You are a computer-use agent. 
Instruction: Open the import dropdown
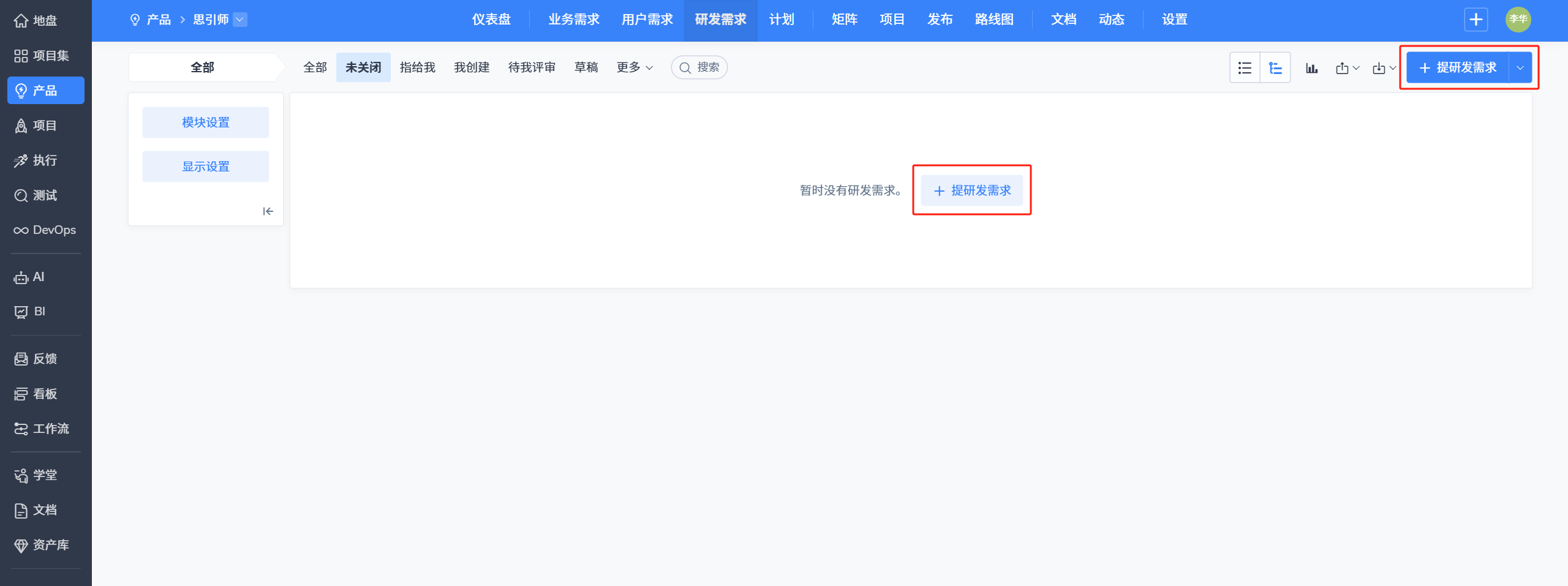tap(1384, 68)
